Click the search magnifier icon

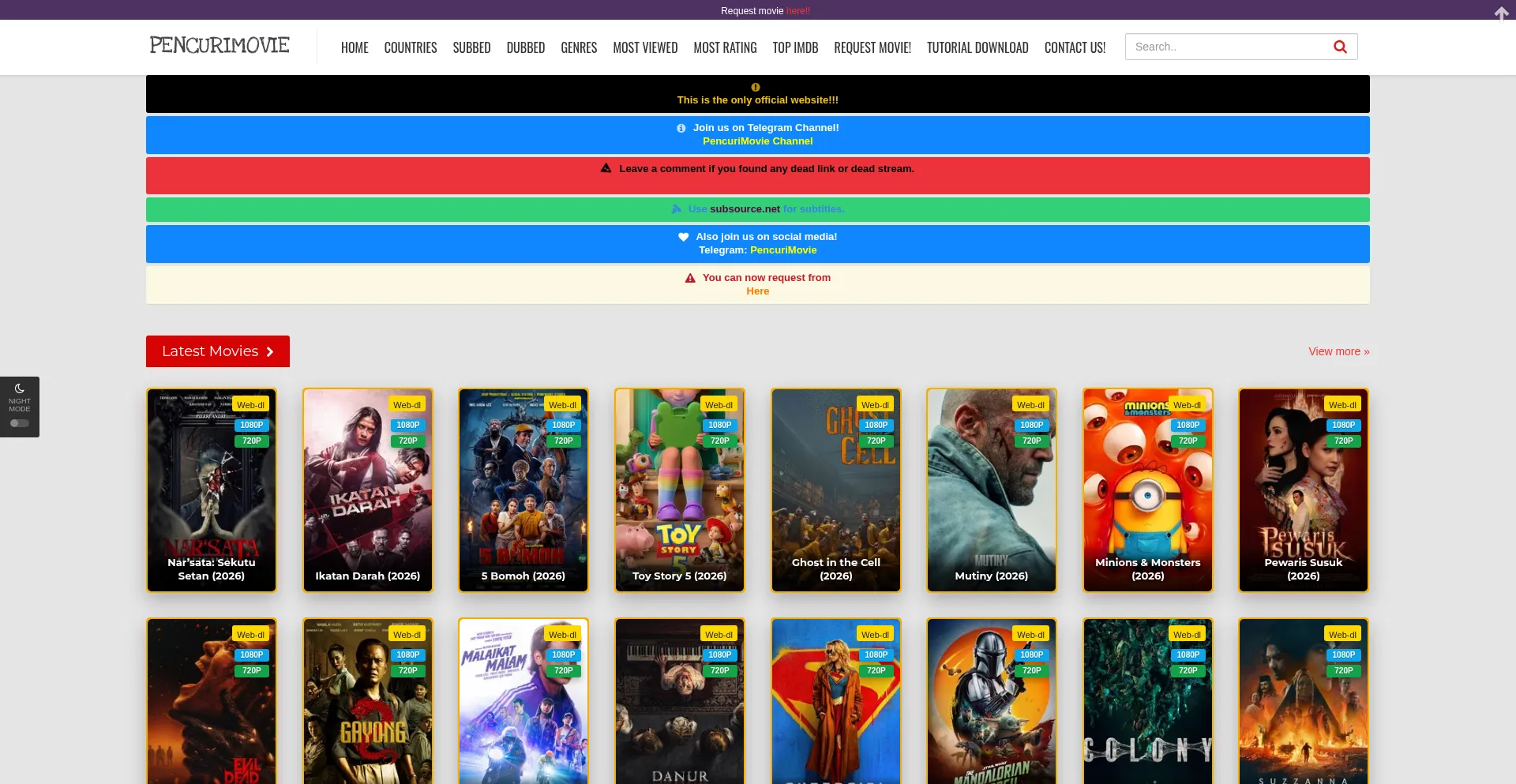point(1340,47)
